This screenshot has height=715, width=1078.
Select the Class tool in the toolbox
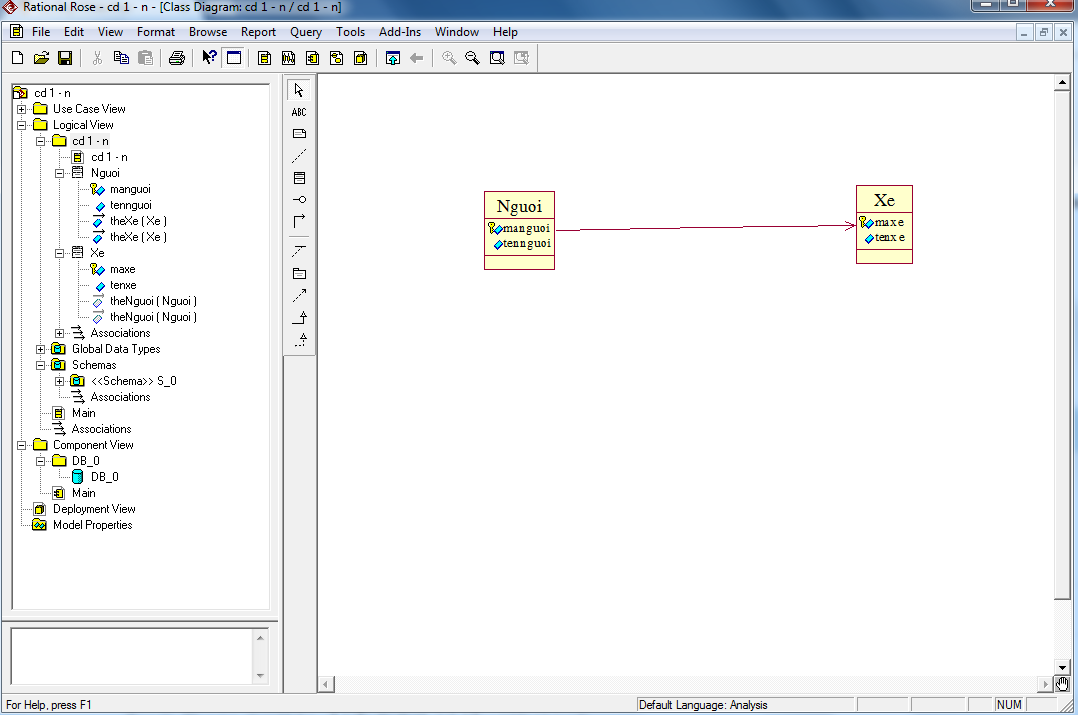pos(299,178)
